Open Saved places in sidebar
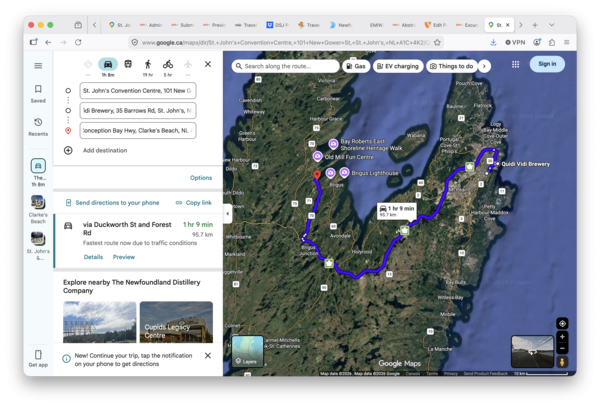600x407 pixels. coord(38,94)
